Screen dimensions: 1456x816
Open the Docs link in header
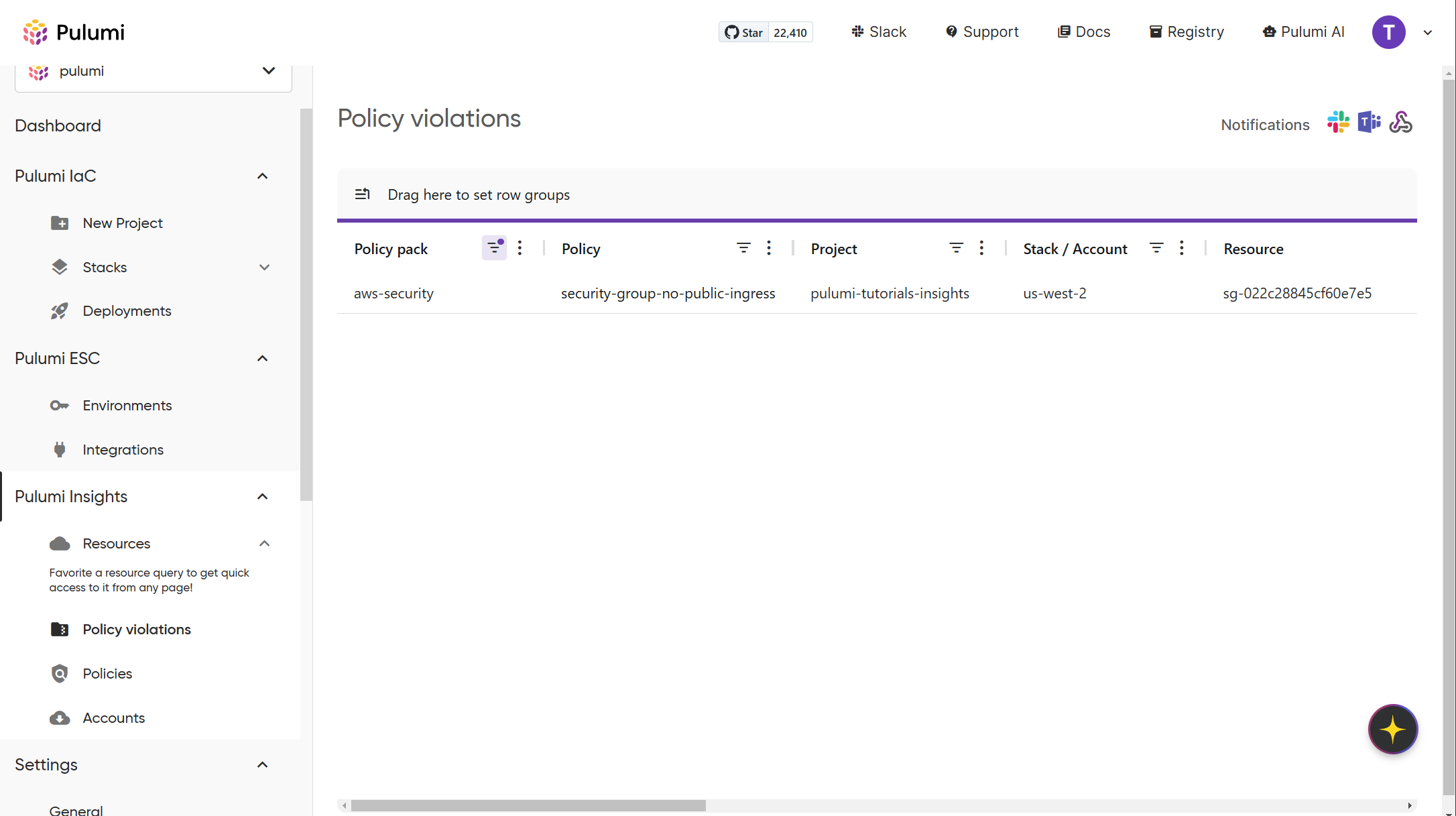[1084, 32]
